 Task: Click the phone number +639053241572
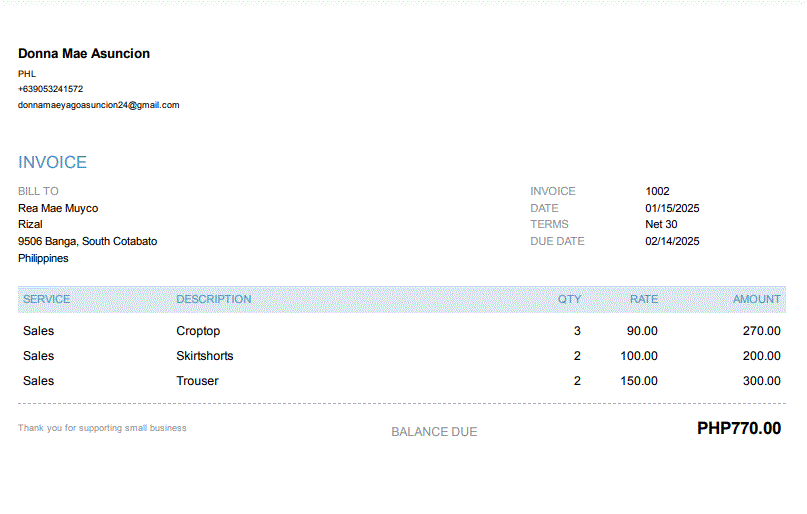pyautogui.click(x=50, y=89)
